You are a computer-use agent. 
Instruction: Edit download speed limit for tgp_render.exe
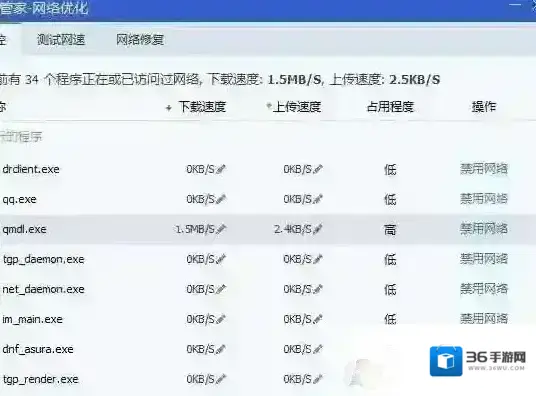(x=221, y=379)
